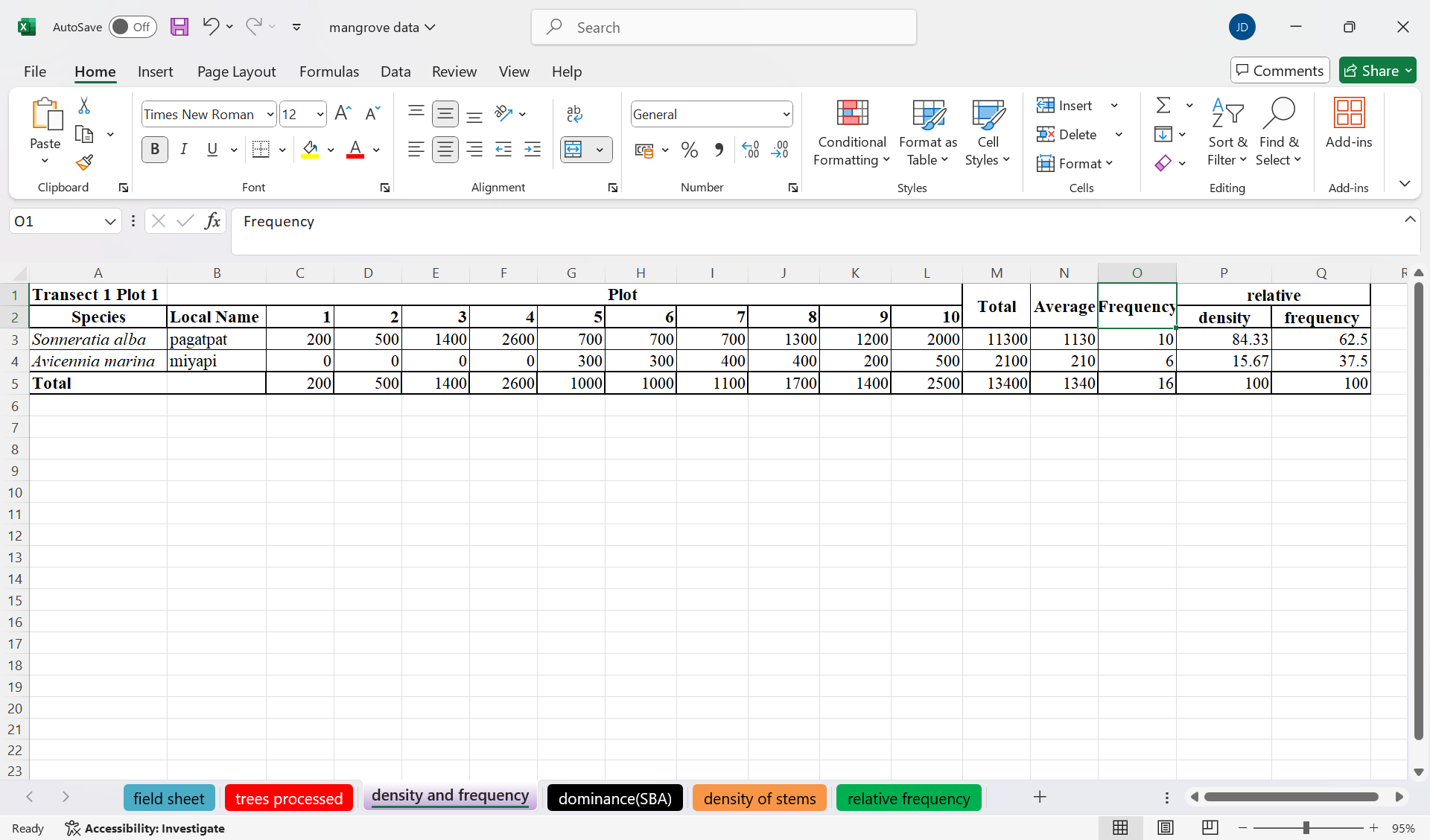Screen dimensions: 1430x840
Task: Open the Comments pane
Action: pyautogui.click(x=1280, y=71)
